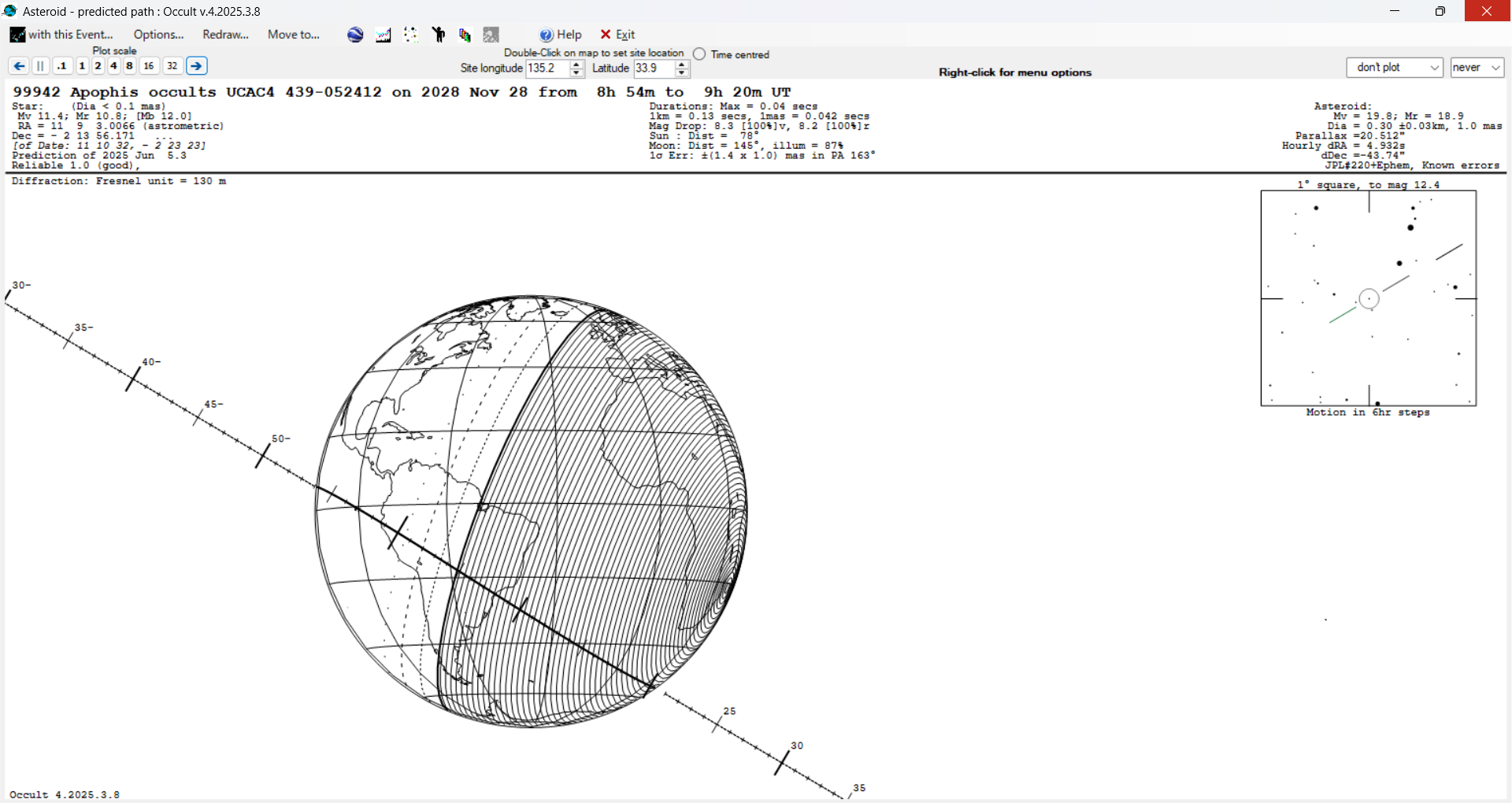Increase site longitude with up spinner

point(576,65)
